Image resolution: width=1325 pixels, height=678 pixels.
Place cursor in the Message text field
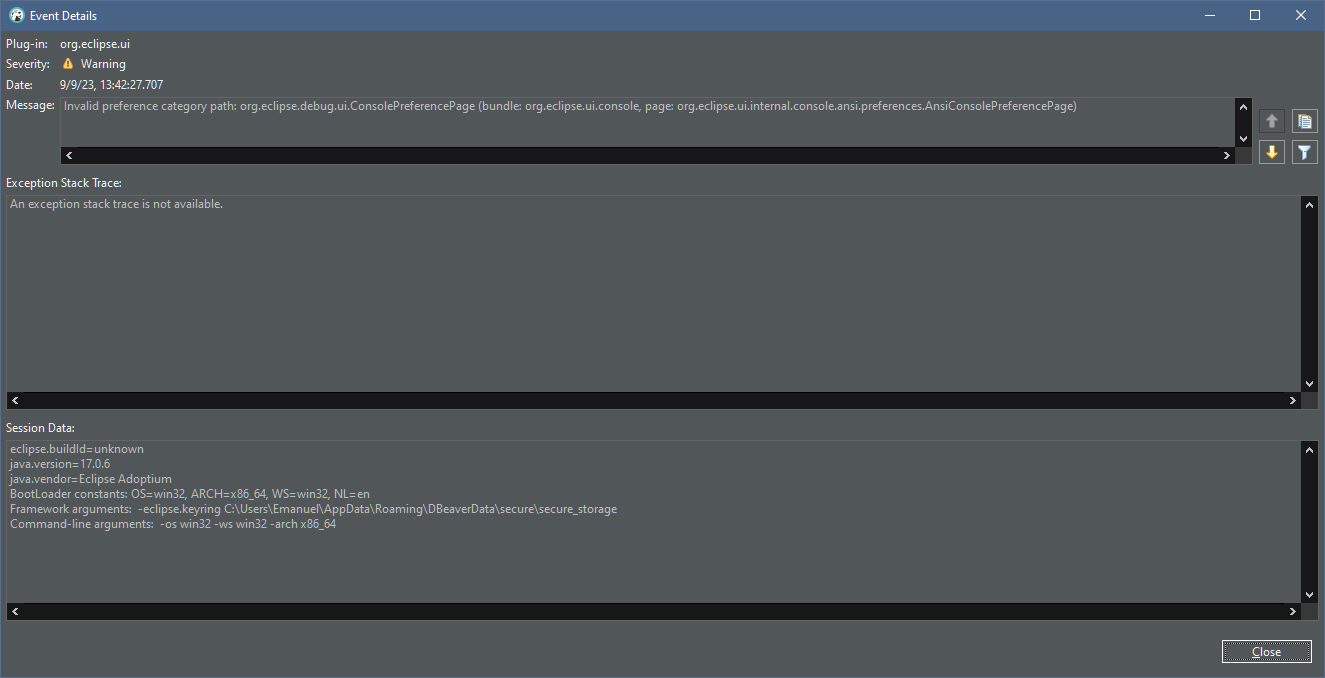click(600, 120)
